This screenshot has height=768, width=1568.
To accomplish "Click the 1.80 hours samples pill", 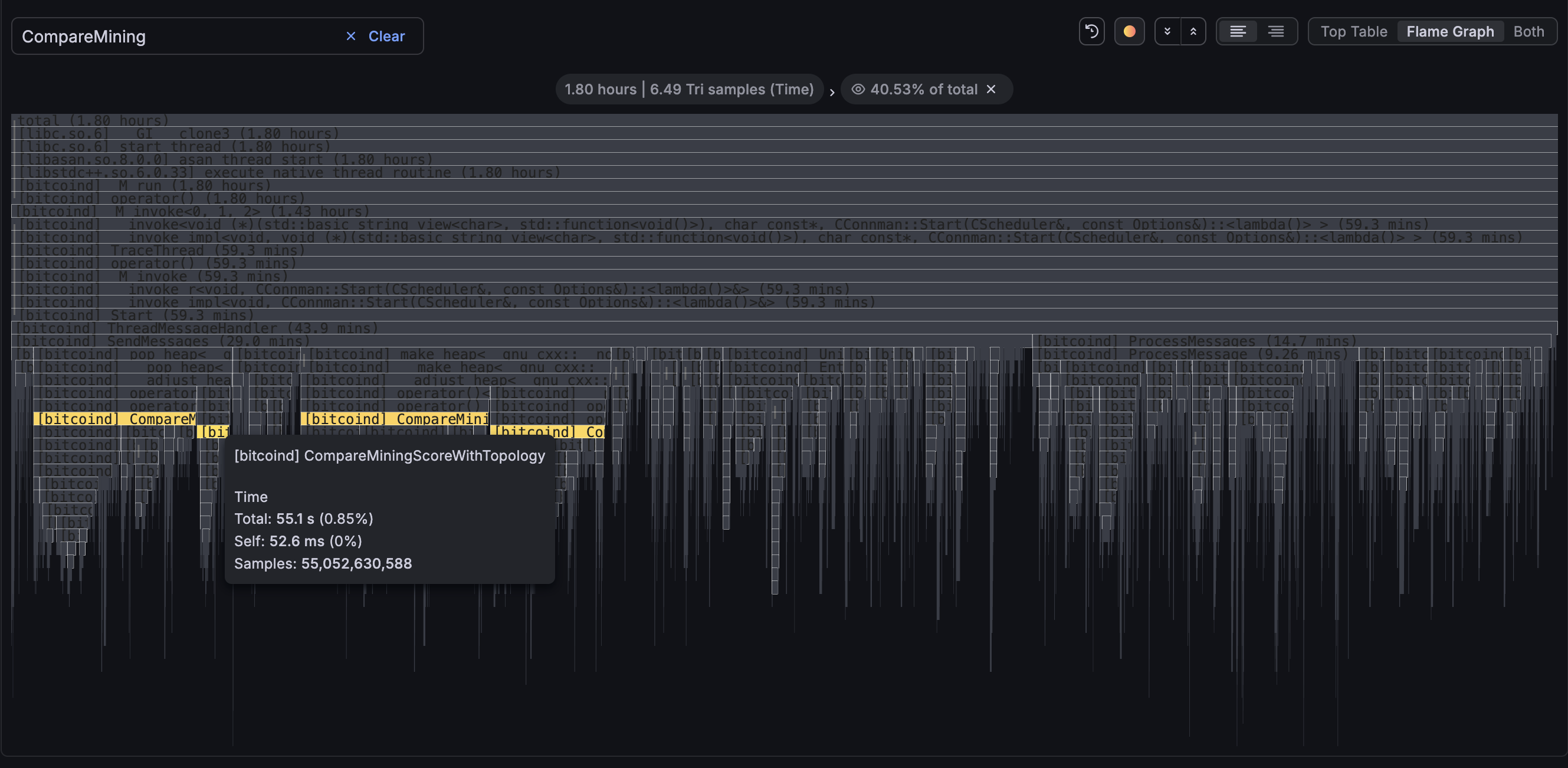I will (688, 90).
